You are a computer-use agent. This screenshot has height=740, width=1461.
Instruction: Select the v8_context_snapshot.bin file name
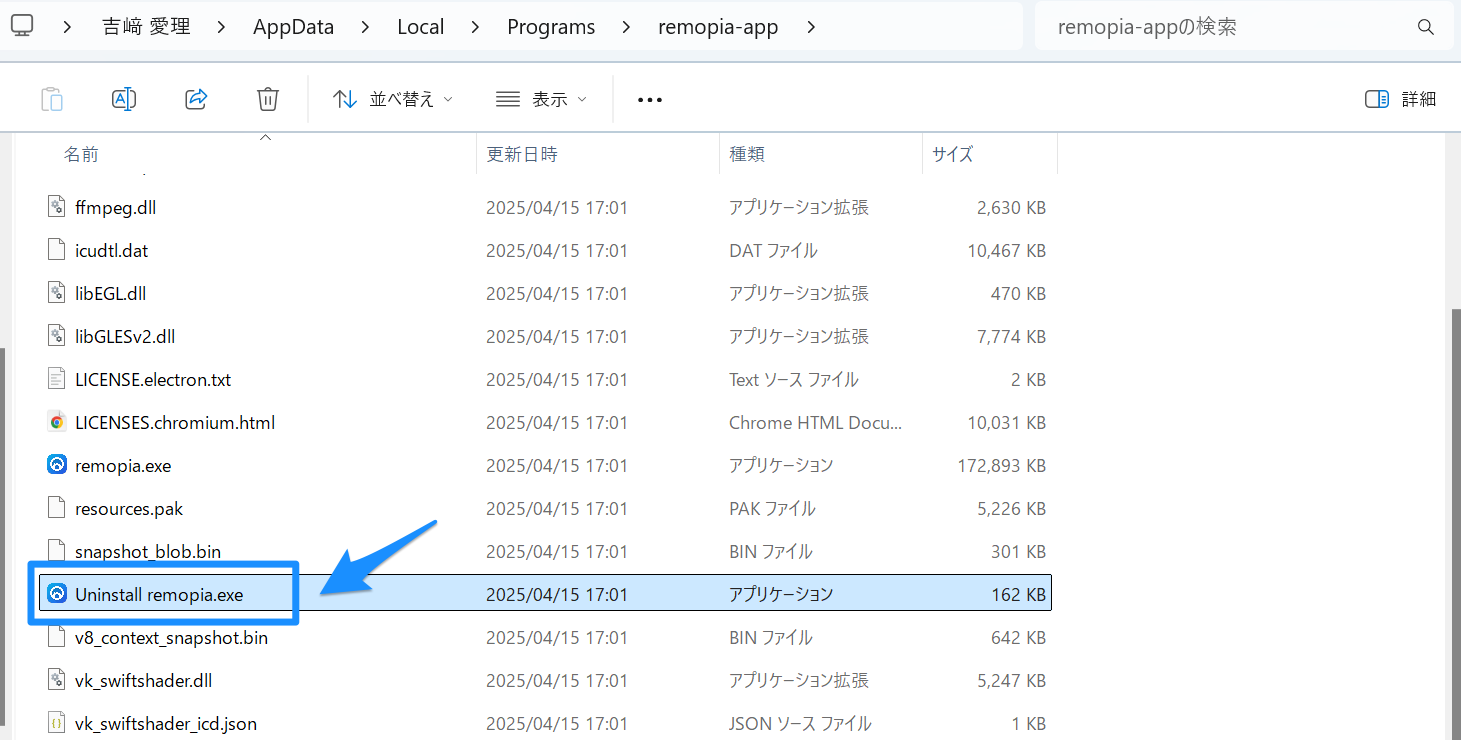pyautogui.click(x=171, y=638)
